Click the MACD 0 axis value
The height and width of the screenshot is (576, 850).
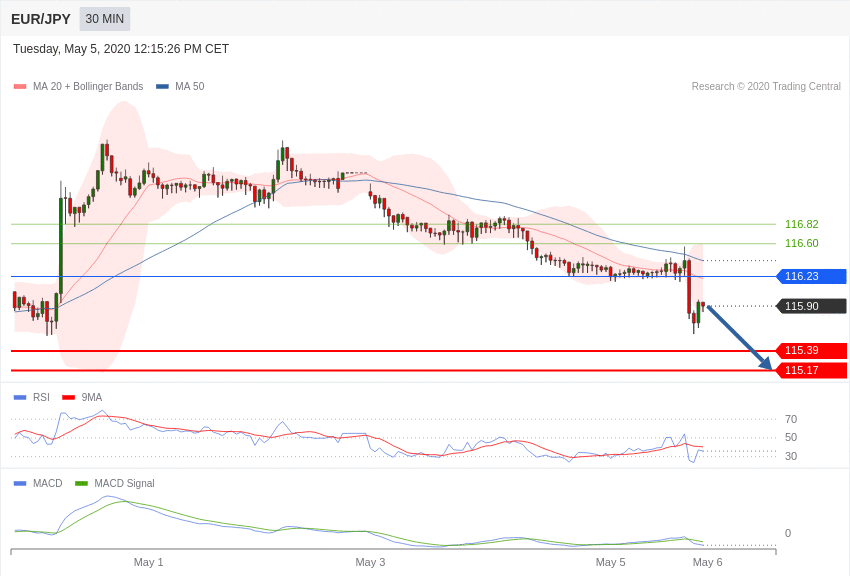788,533
